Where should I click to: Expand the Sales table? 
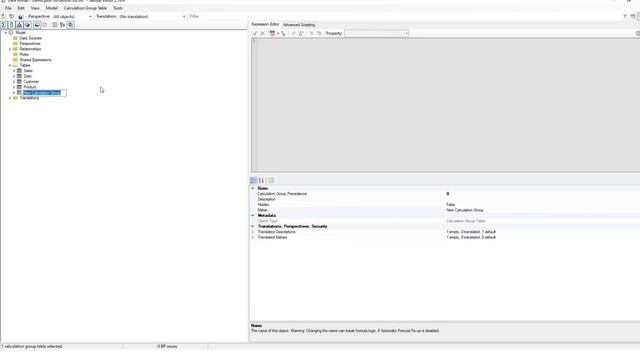click(x=14, y=71)
